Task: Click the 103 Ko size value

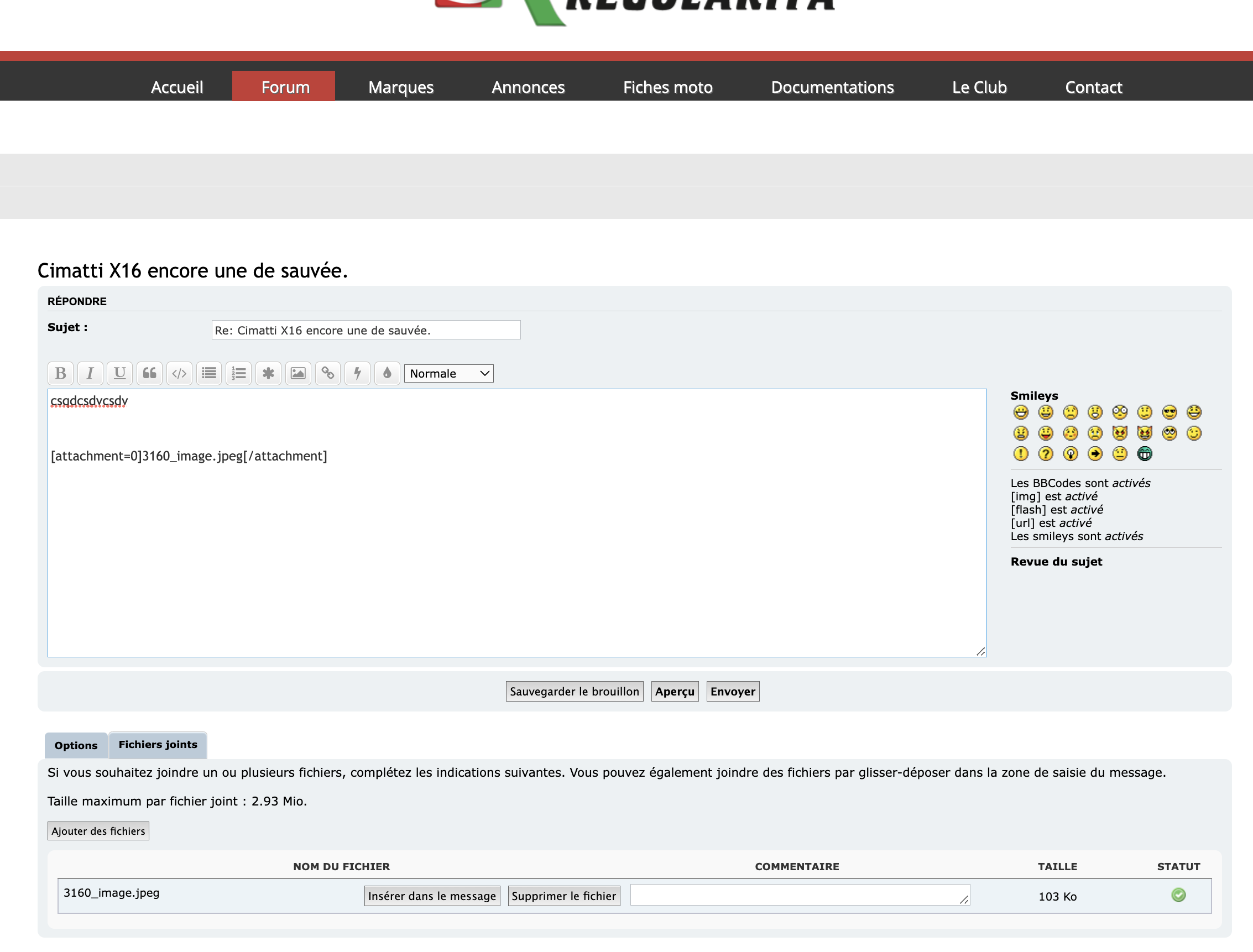Action: (1057, 897)
